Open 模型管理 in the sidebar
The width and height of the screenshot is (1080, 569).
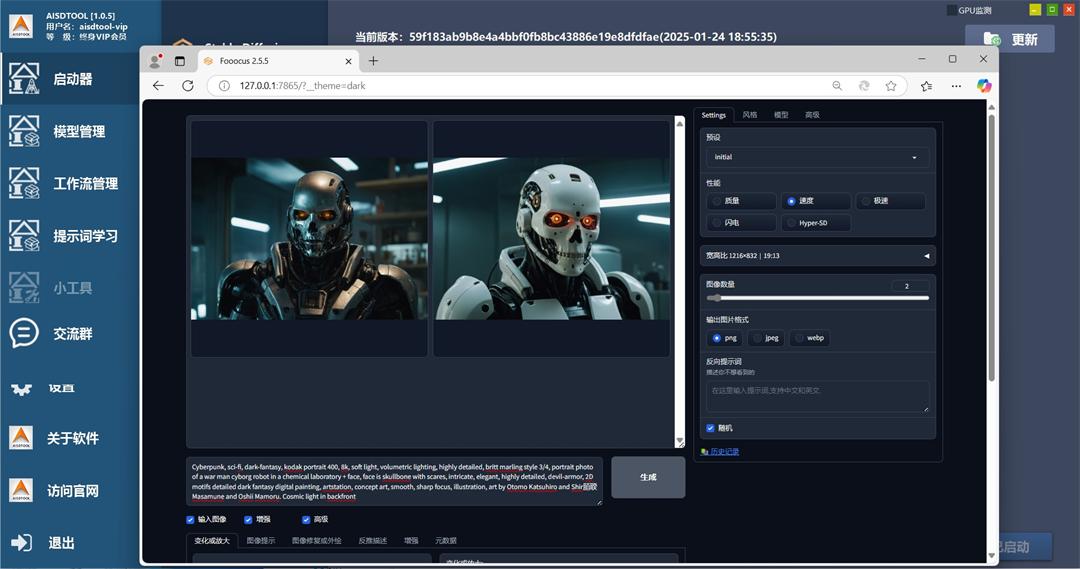tap(78, 131)
